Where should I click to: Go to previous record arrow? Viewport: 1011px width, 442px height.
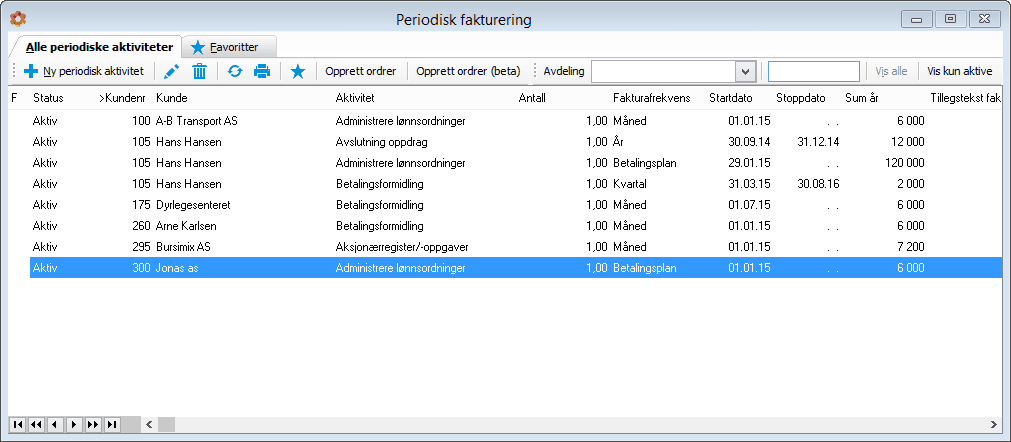point(55,424)
